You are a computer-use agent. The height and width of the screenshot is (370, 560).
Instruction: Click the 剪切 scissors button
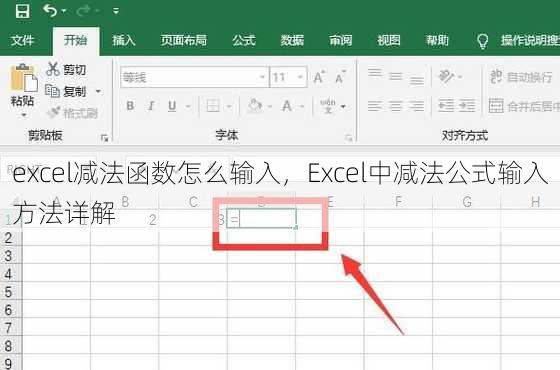[66, 69]
